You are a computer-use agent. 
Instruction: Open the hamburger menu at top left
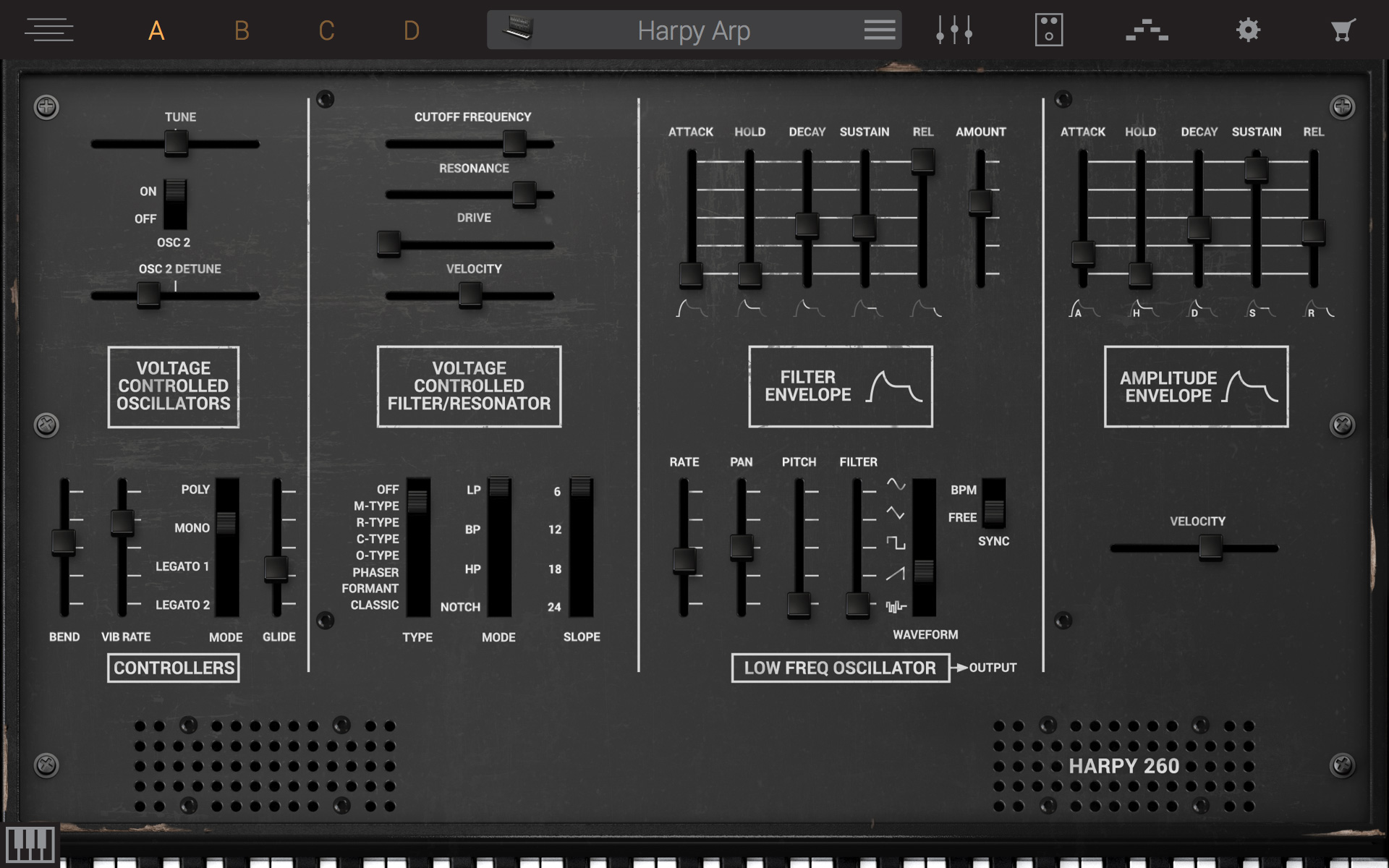pyautogui.click(x=48, y=30)
